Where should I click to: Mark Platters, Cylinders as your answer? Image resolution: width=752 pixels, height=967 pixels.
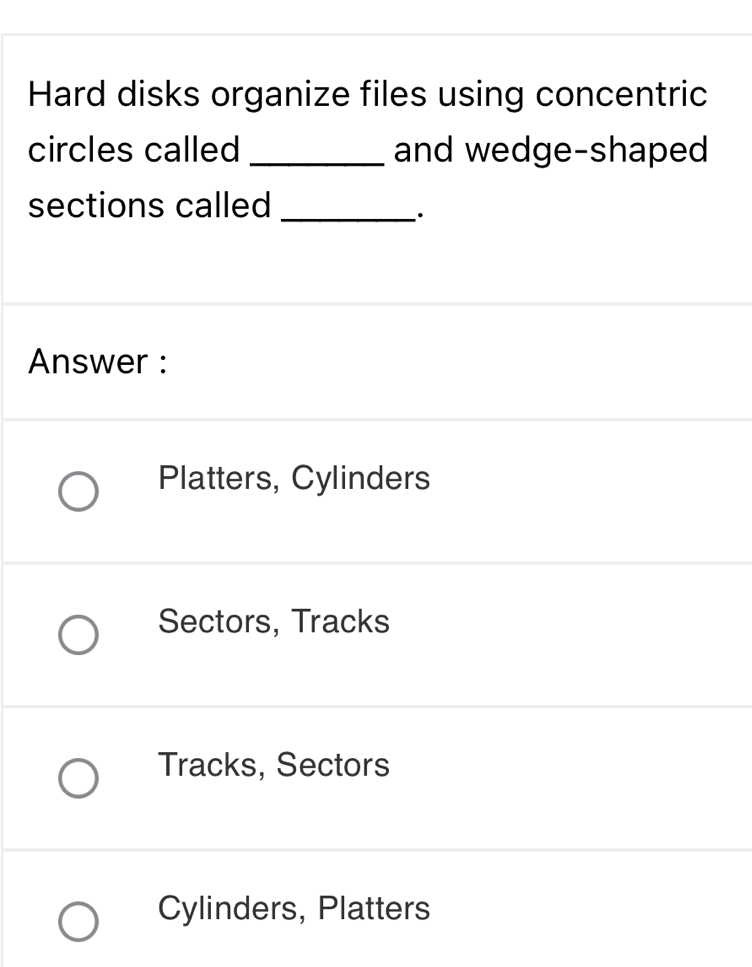coord(292,479)
